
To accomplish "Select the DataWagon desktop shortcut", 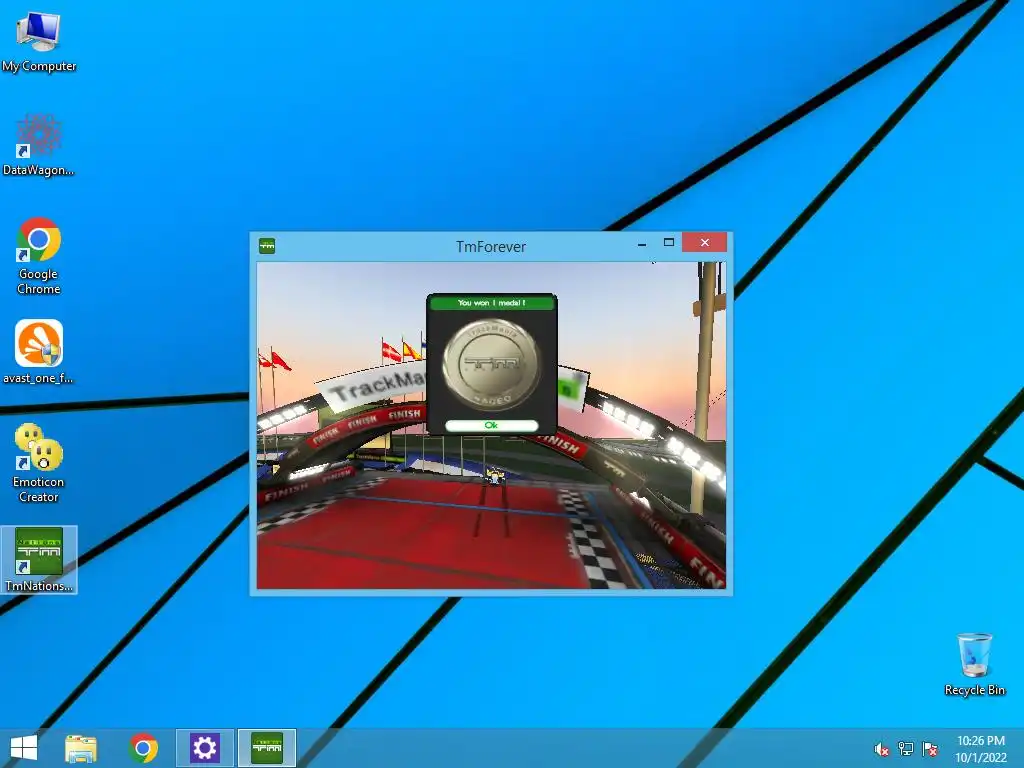I will point(39,145).
